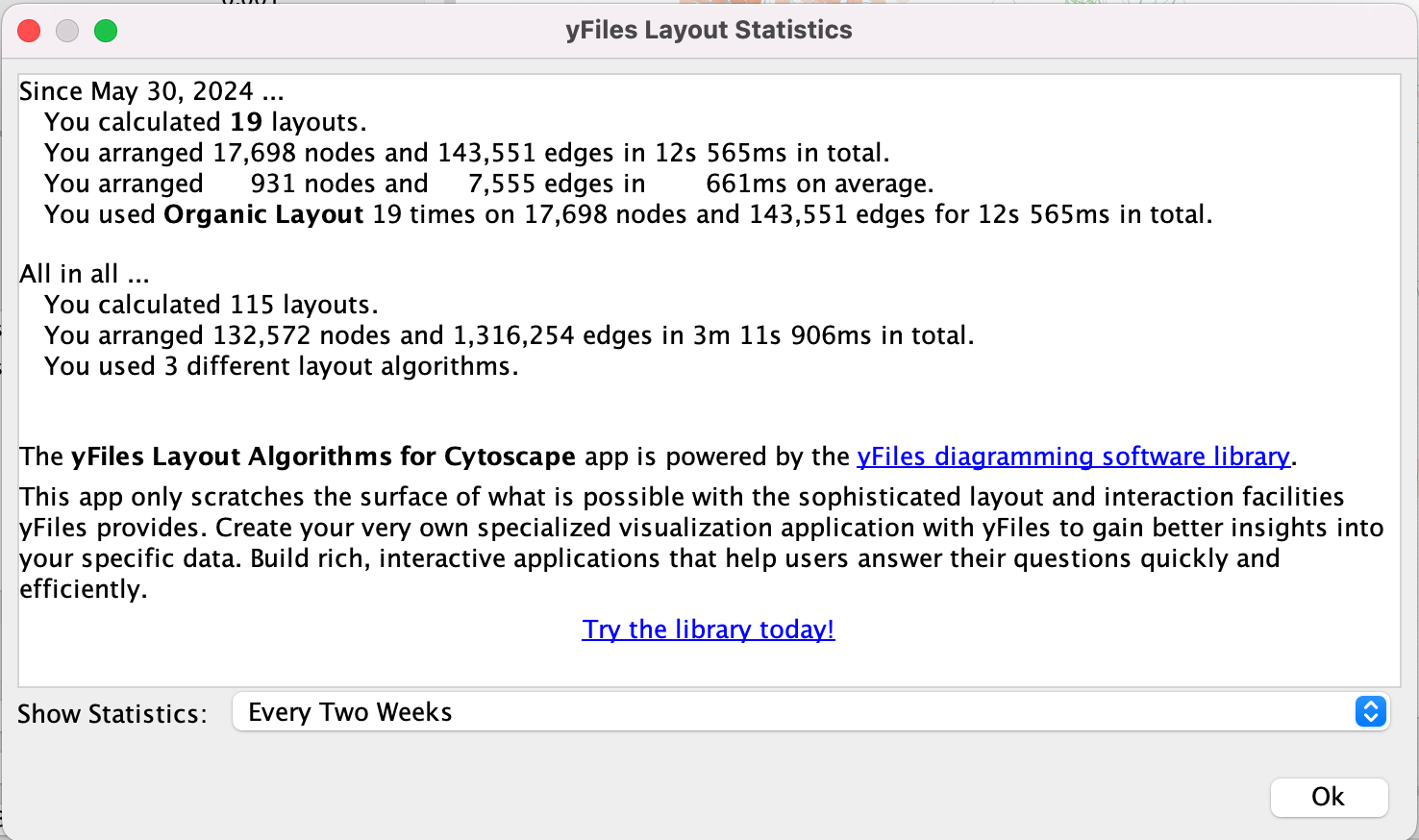The height and width of the screenshot is (840, 1419).
Task: Click the '661ms on average' text
Action: tap(819, 184)
